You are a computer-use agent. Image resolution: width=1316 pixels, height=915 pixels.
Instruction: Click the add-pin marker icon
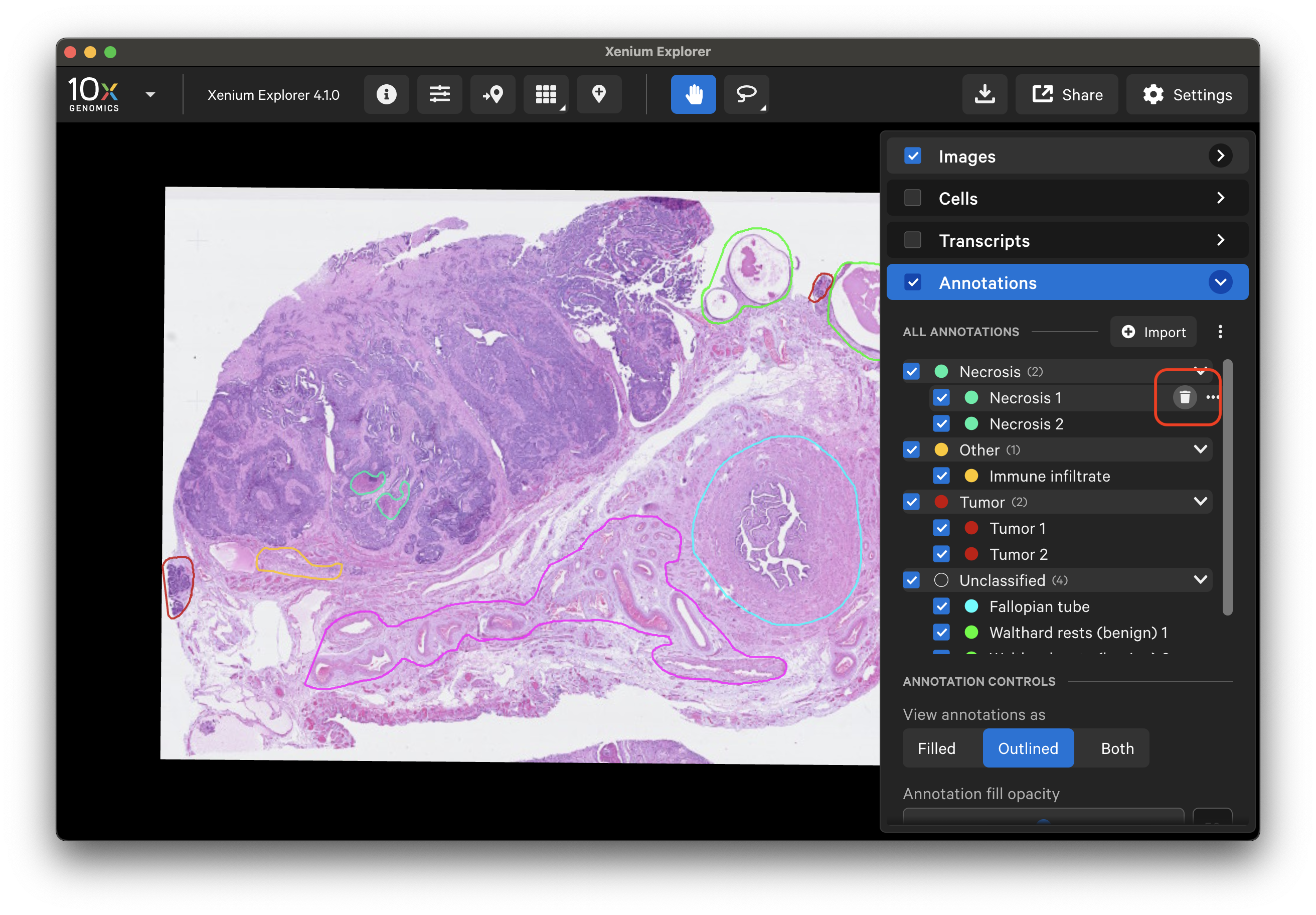coord(599,94)
